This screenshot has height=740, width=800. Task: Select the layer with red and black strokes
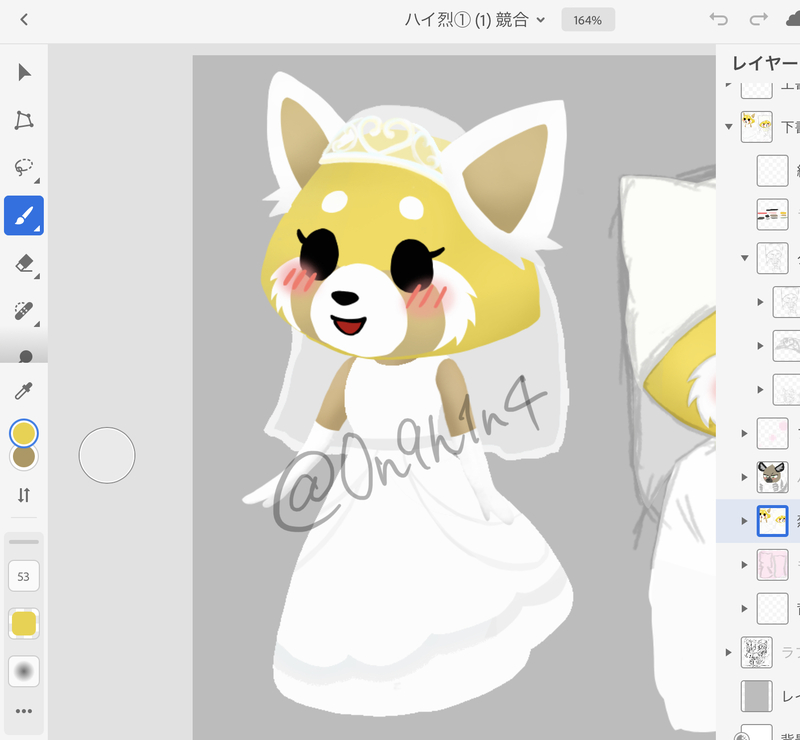click(x=772, y=214)
